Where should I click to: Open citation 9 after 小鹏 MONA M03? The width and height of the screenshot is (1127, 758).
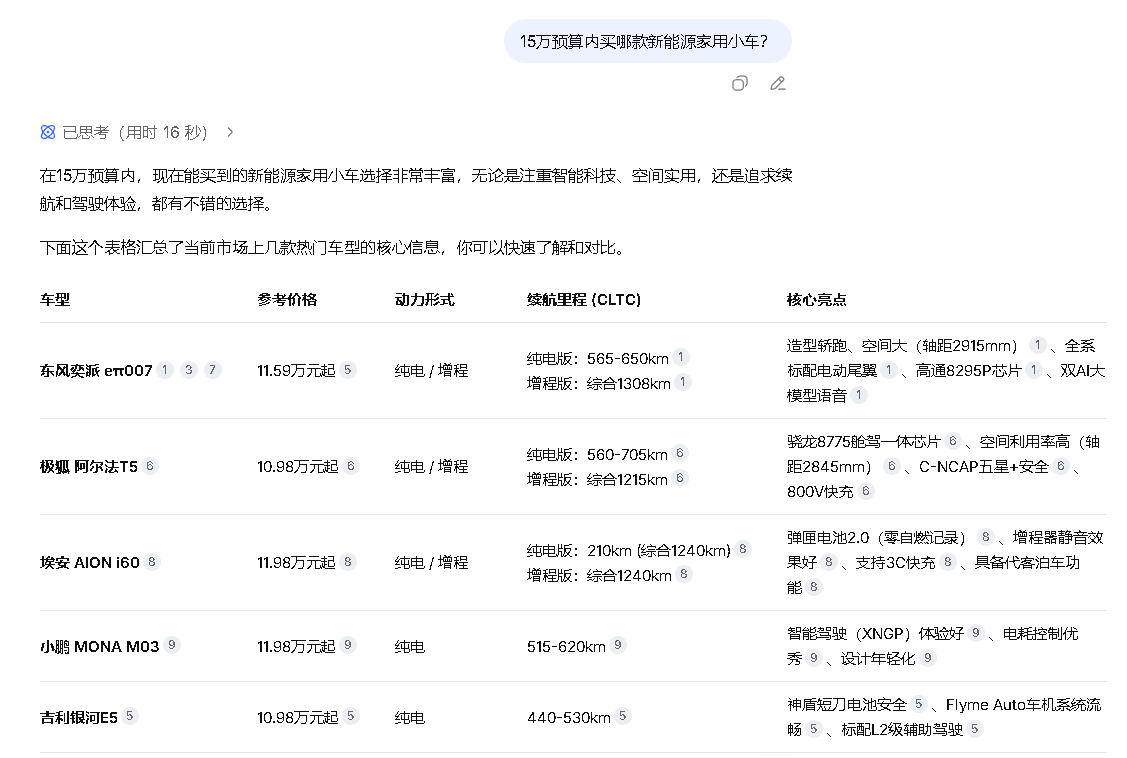coord(172,645)
